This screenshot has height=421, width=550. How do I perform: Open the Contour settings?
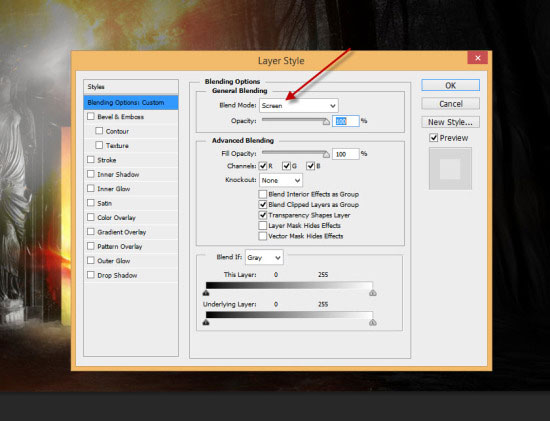pyautogui.click(x=117, y=131)
